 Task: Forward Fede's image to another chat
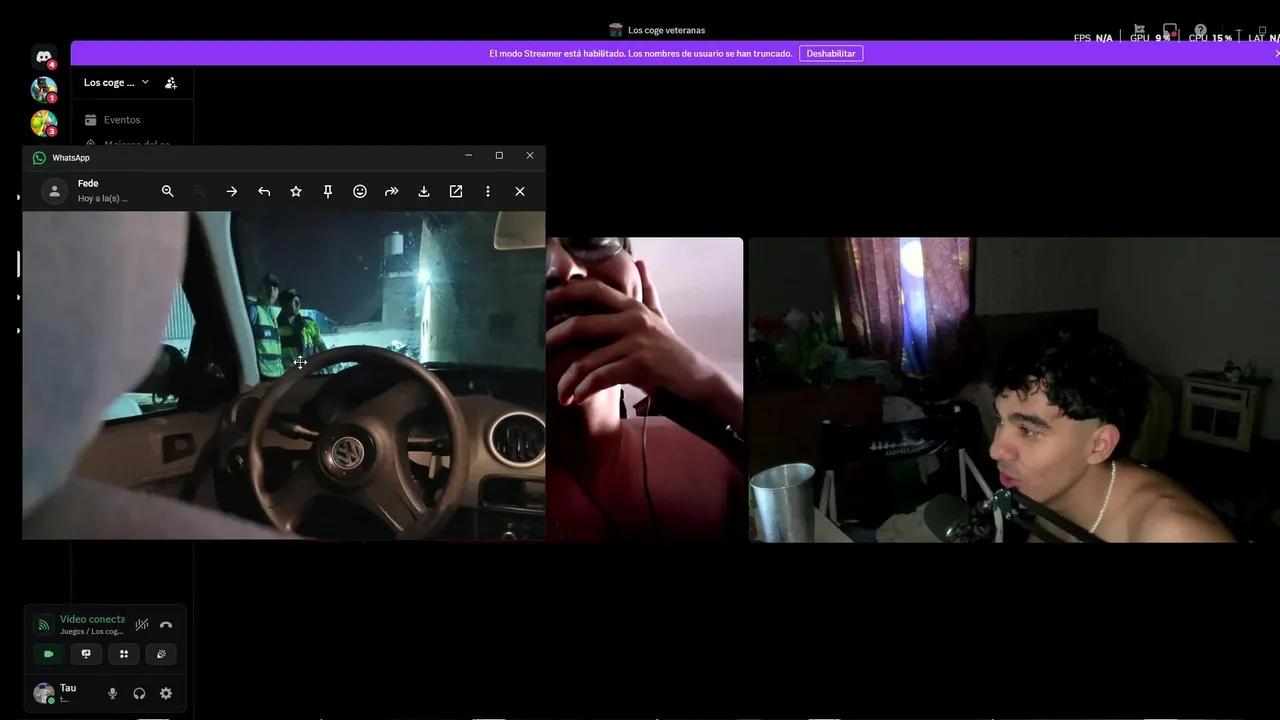[x=391, y=191]
